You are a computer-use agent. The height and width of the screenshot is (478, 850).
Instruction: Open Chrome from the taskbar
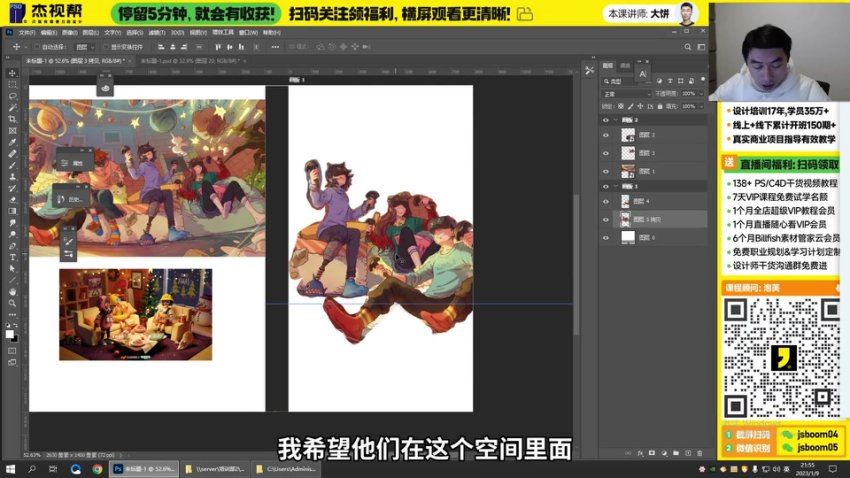97,469
